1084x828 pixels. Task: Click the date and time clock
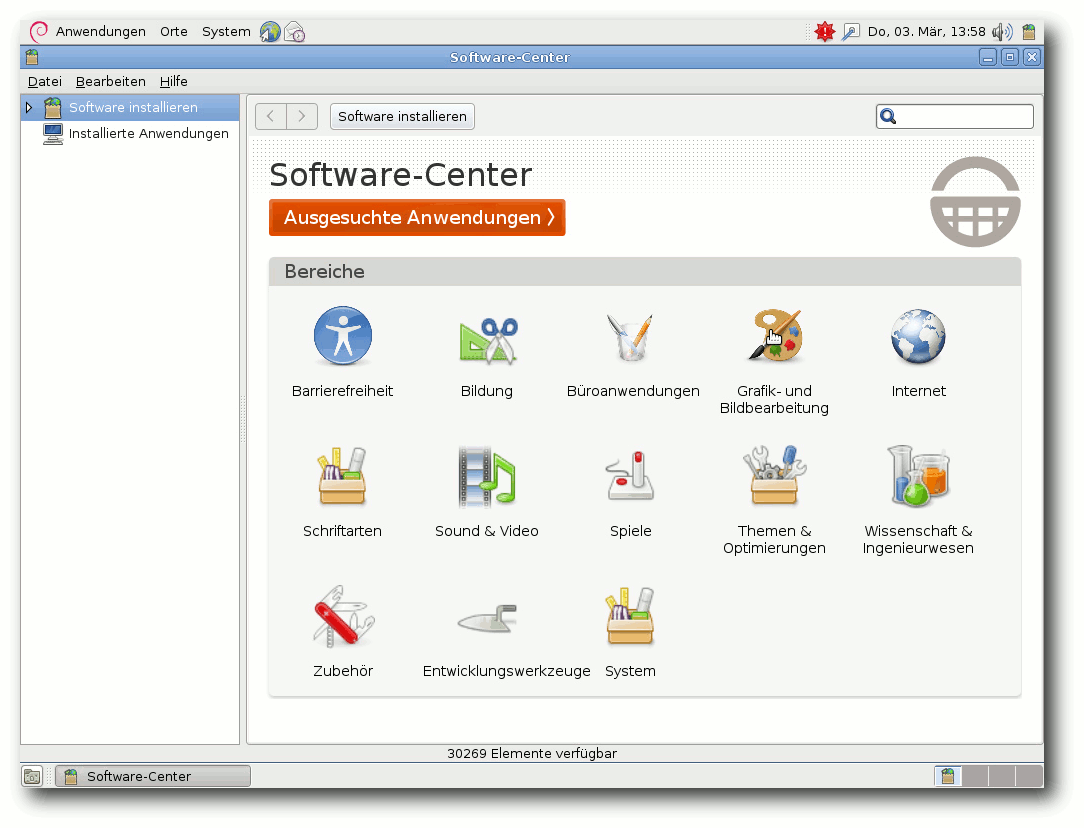click(926, 32)
